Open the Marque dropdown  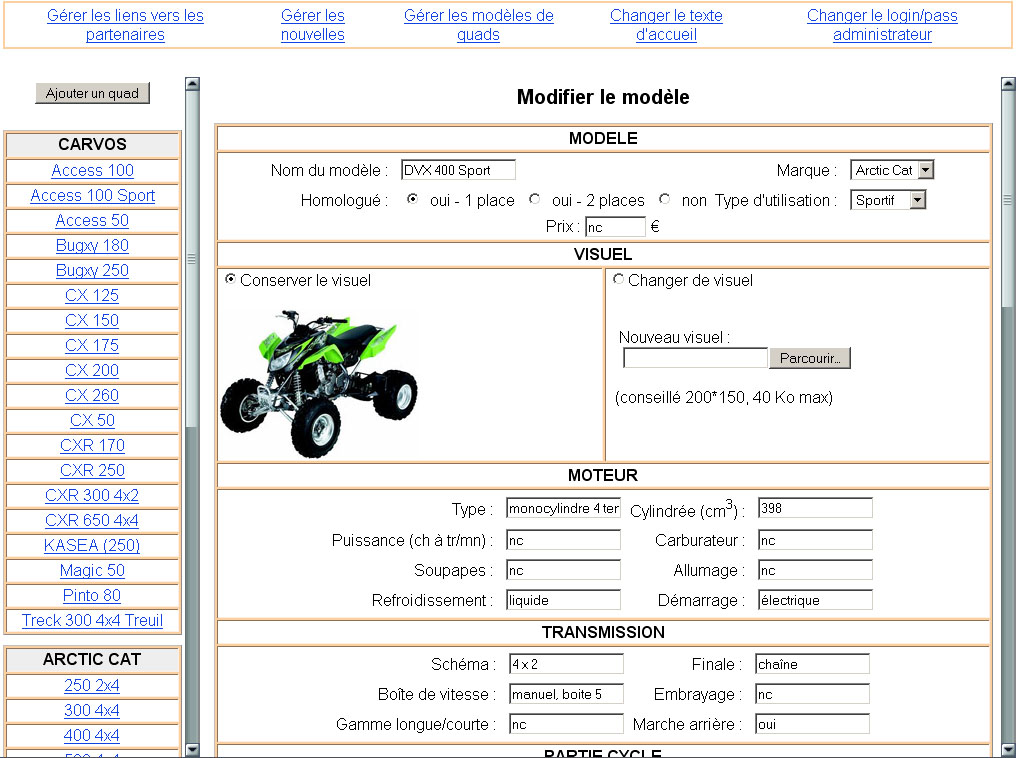892,170
